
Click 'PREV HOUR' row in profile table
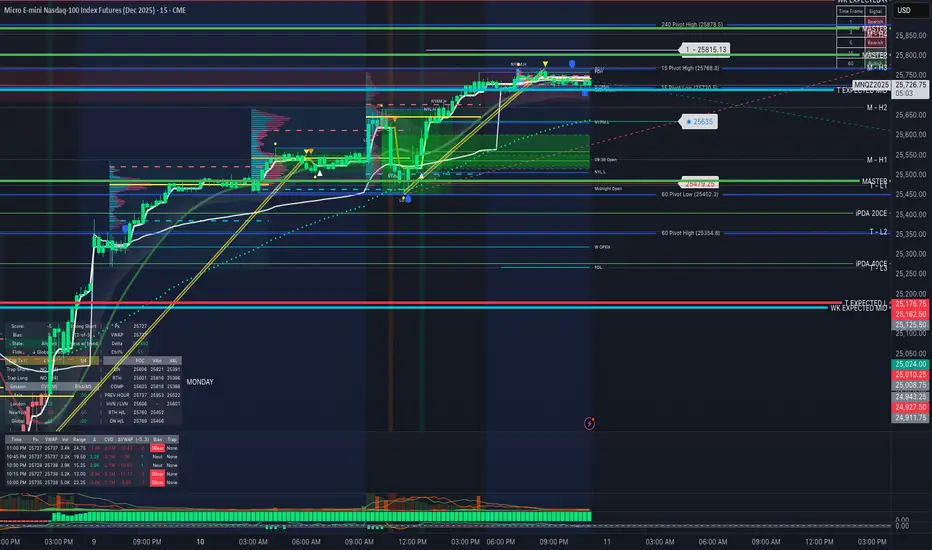coord(143,395)
